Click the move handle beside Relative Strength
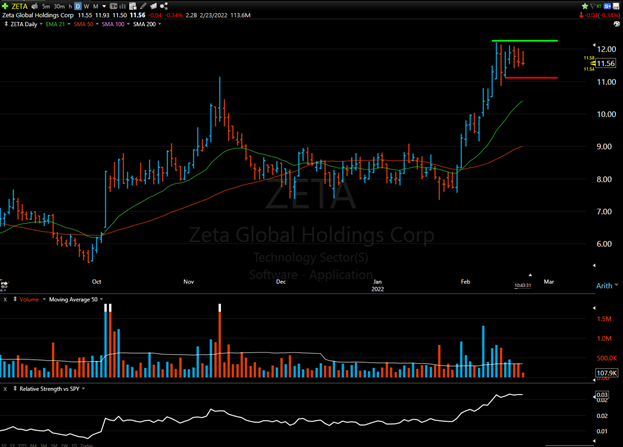This screenshot has width=623, height=447. [x=15, y=389]
